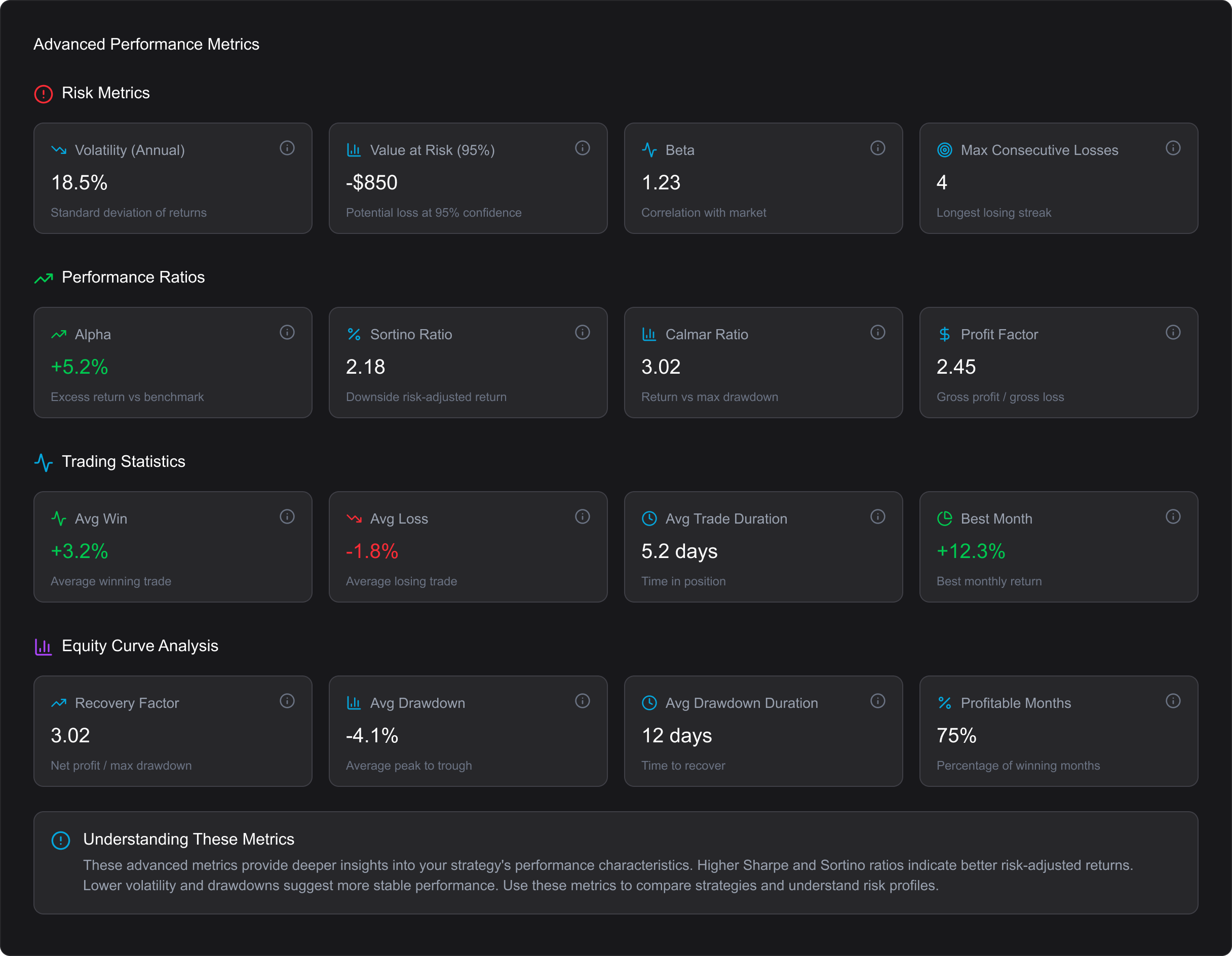Click the info icon on Volatility (Annual) card
This screenshot has height=956, width=1232.
(x=287, y=148)
